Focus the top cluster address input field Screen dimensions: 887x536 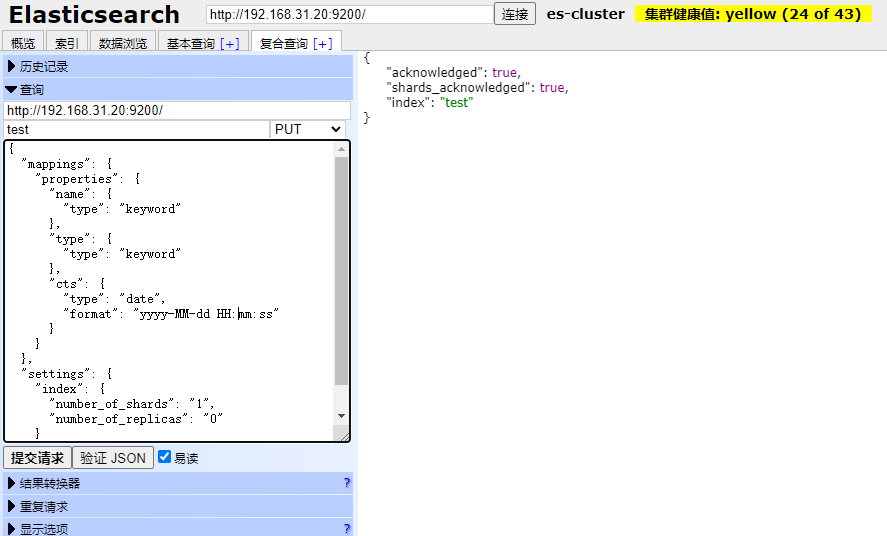349,14
